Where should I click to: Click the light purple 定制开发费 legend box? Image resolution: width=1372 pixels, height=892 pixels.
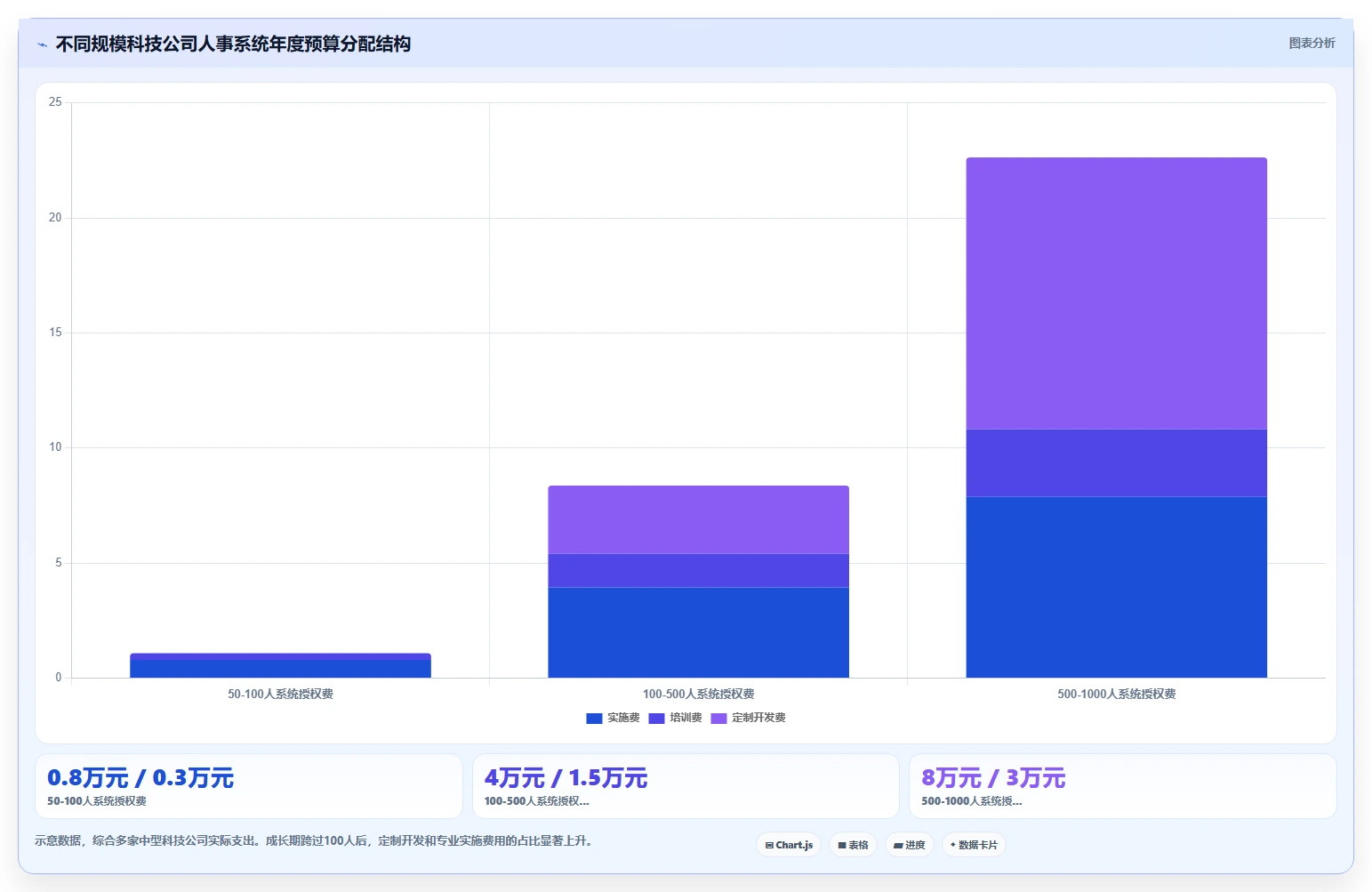pyautogui.click(x=718, y=719)
